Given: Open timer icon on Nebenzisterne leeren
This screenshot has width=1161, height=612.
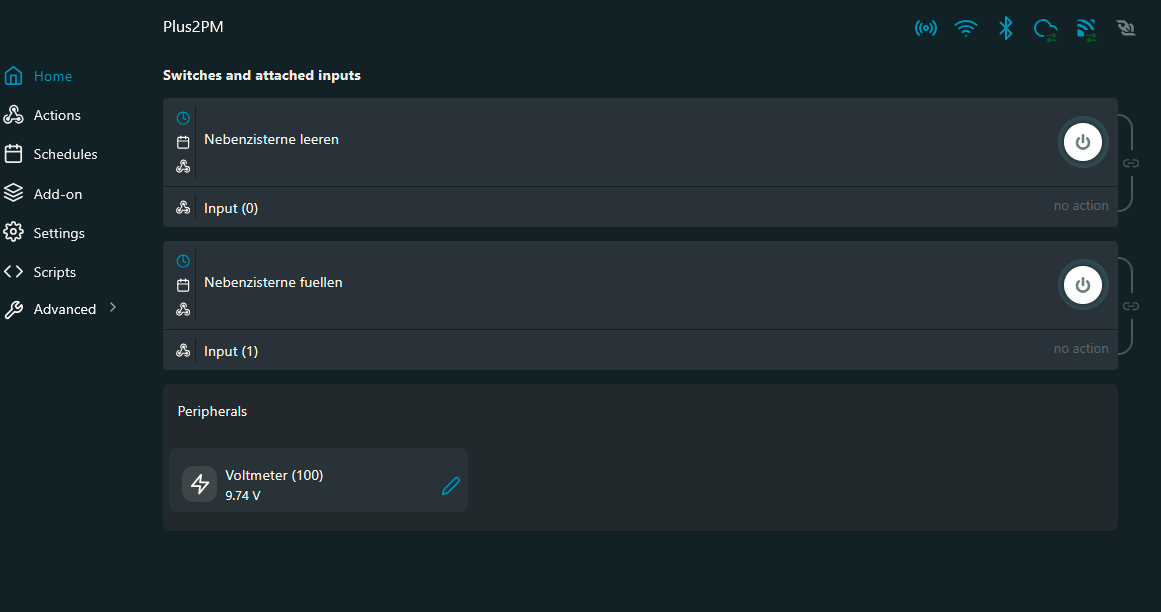Looking at the screenshot, I should 183,118.
